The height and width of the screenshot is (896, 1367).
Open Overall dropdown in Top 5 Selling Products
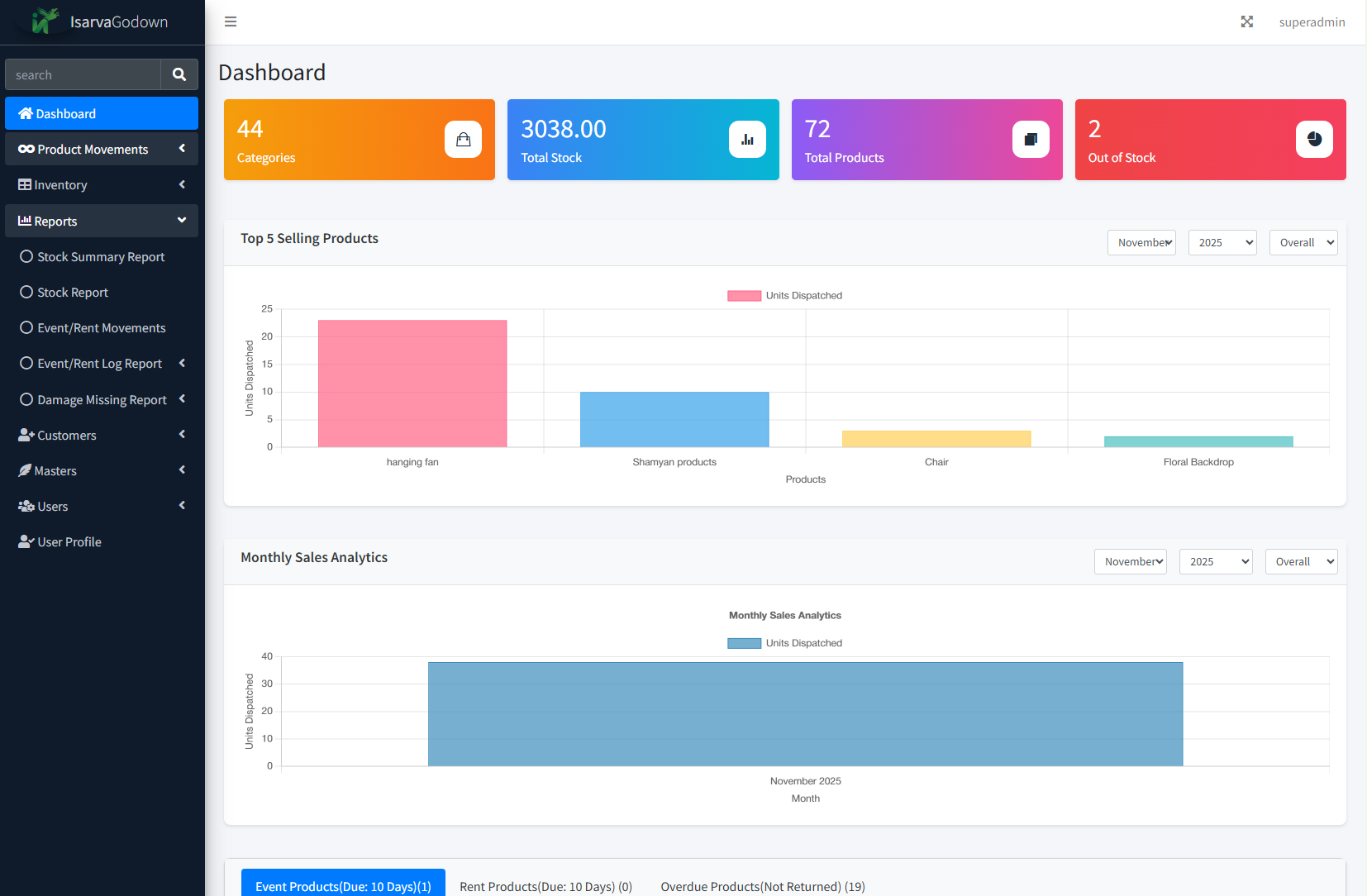(1303, 242)
